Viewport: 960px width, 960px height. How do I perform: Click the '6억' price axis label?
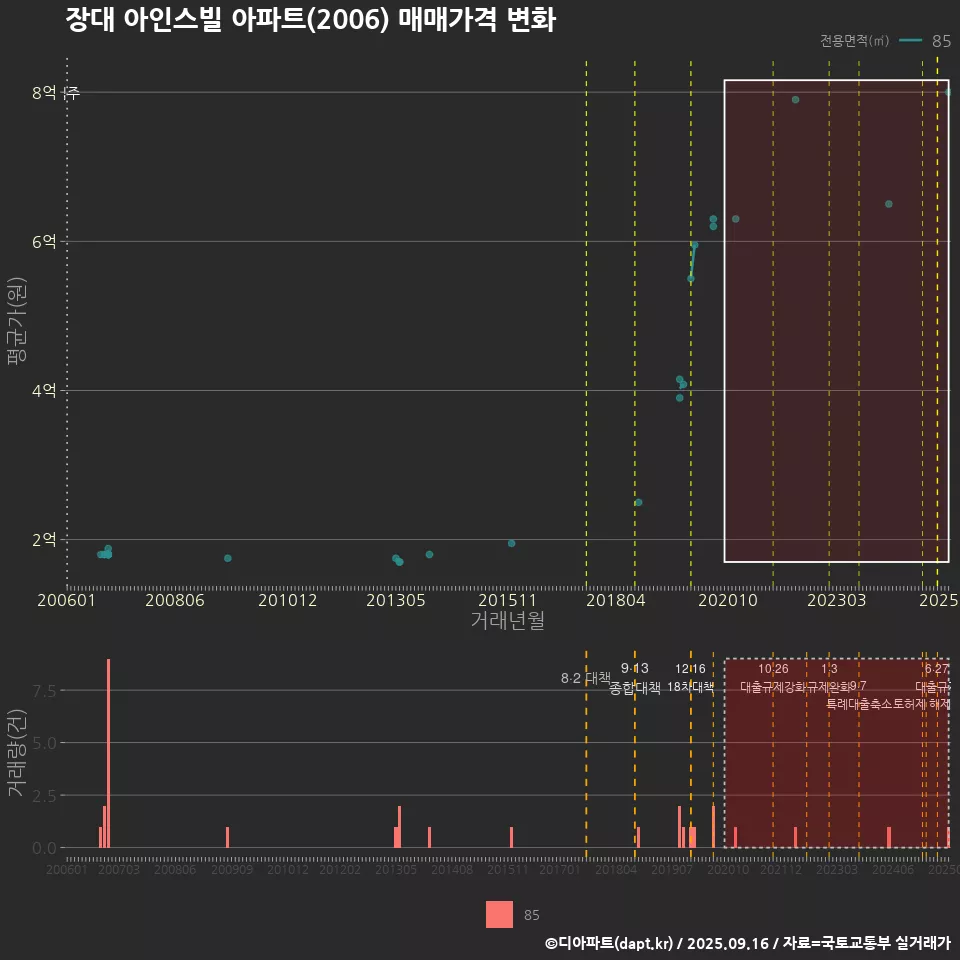[x=44, y=241]
